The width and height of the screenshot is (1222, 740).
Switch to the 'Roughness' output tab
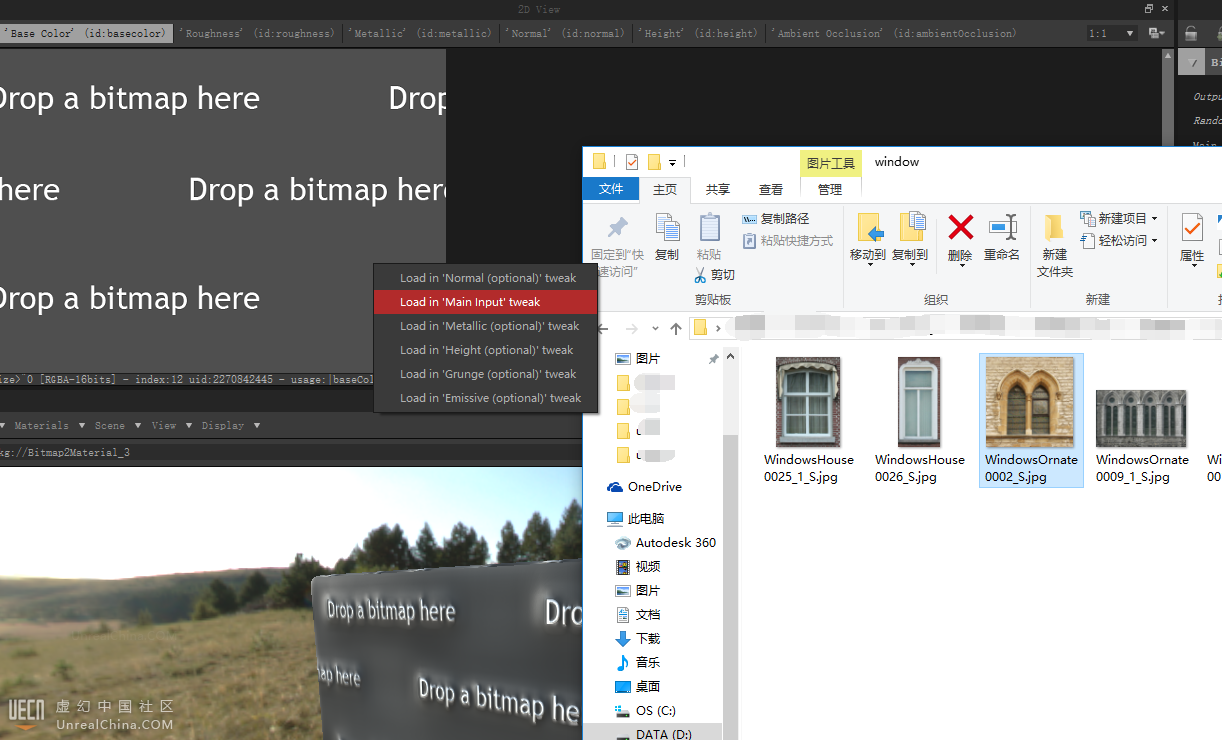258,33
